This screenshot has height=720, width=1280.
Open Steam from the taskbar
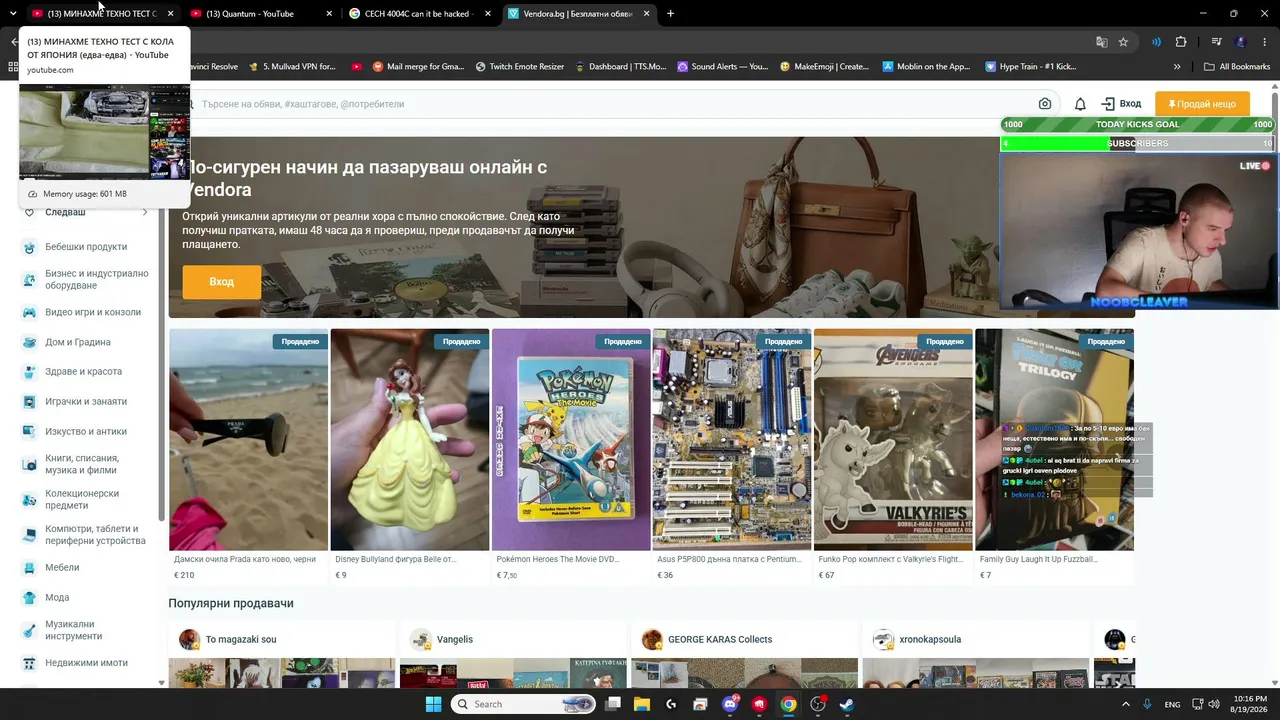point(846,704)
